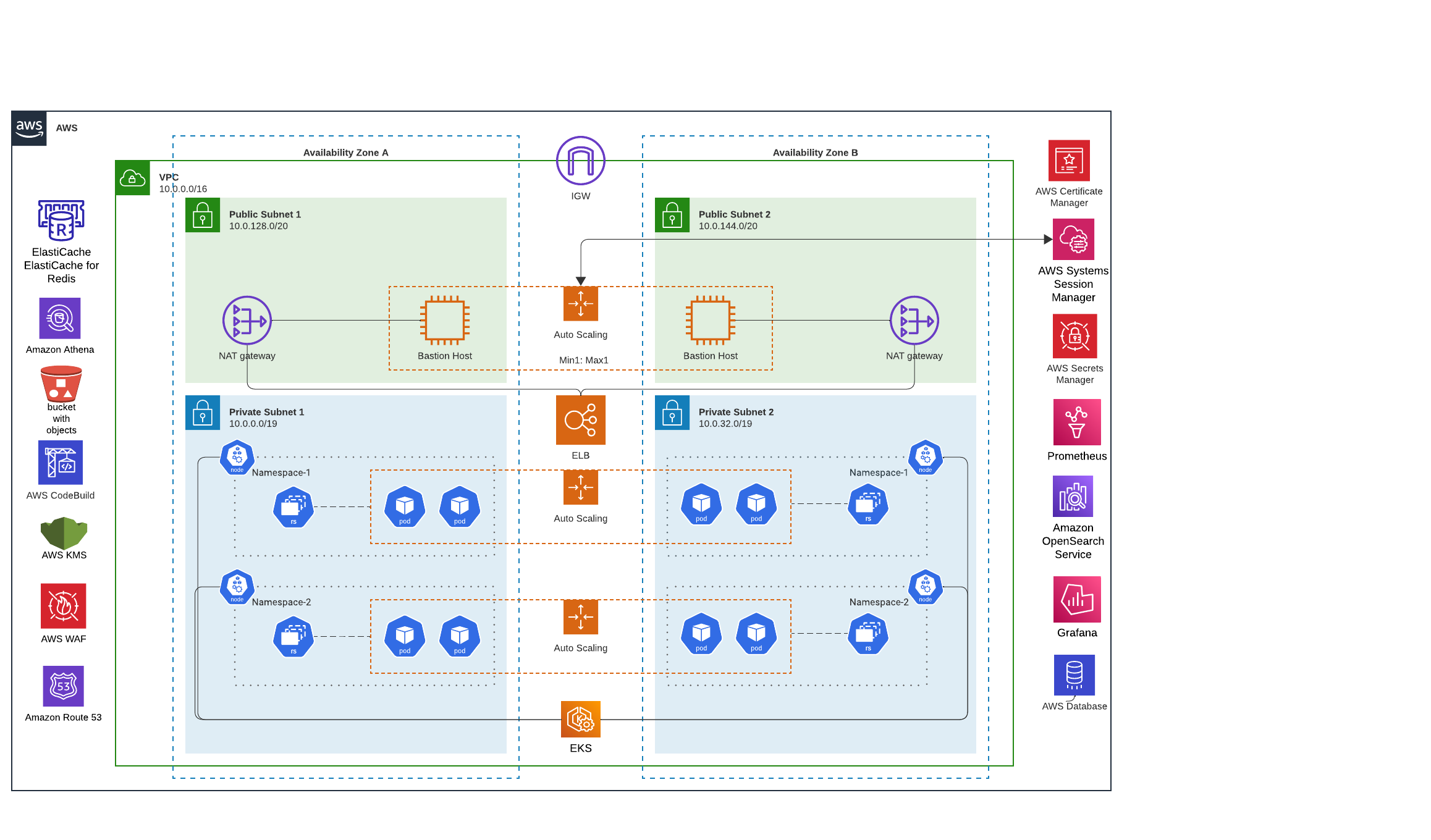The width and height of the screenshot is (1431, 840).
Task: Click rs replica set icon in Namespace-2, Private Subnet 1
Action: [x=293, y=637]
